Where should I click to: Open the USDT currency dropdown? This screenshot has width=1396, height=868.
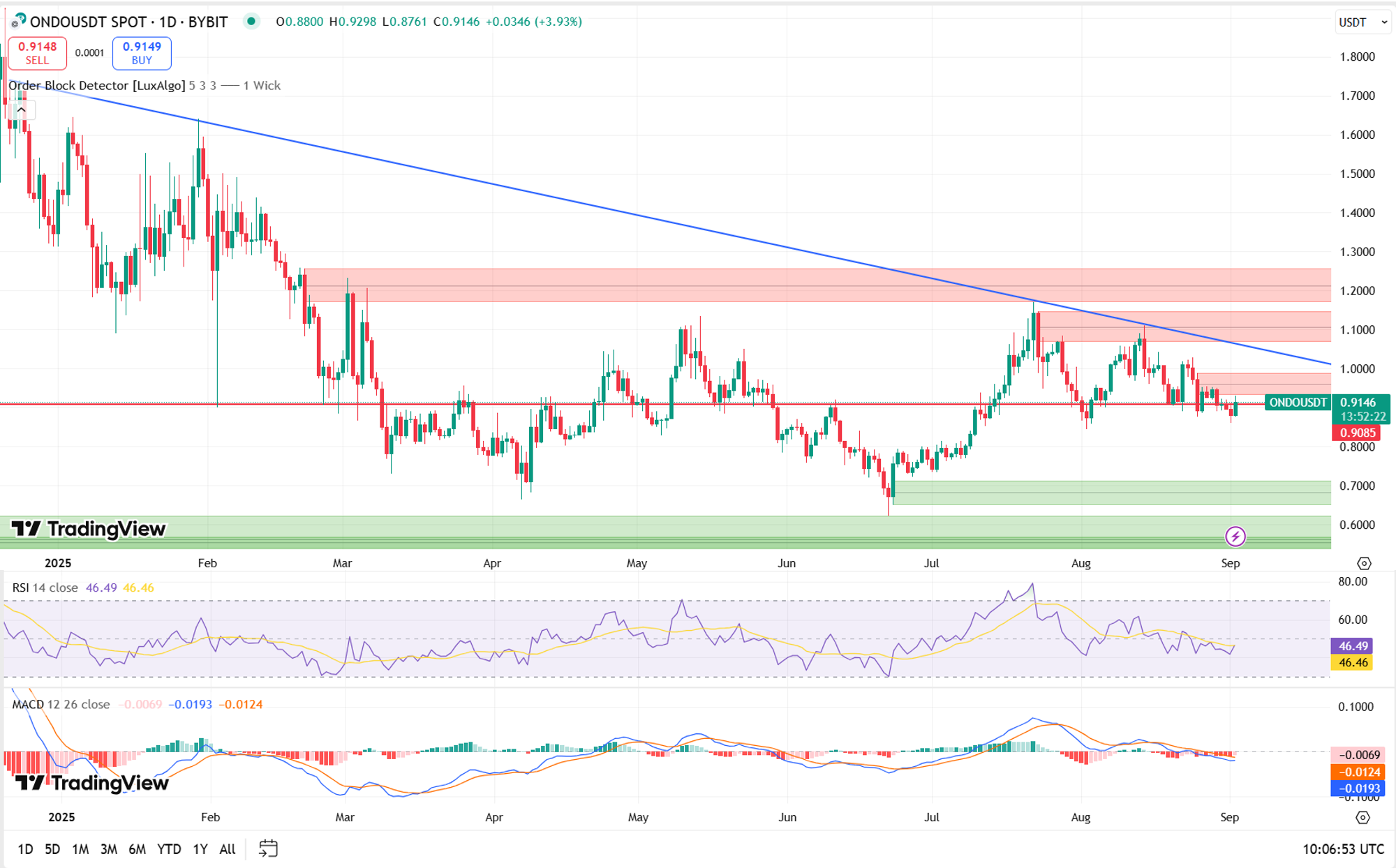tap(1362, 22)
